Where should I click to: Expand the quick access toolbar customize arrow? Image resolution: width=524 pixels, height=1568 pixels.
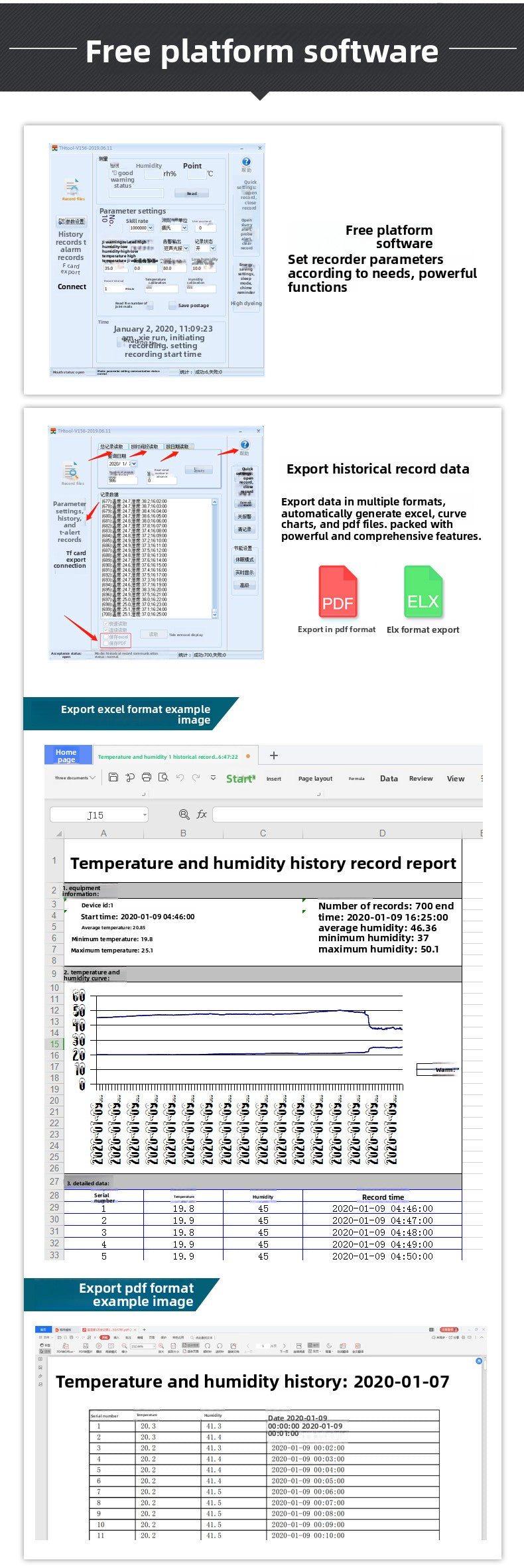213,777
